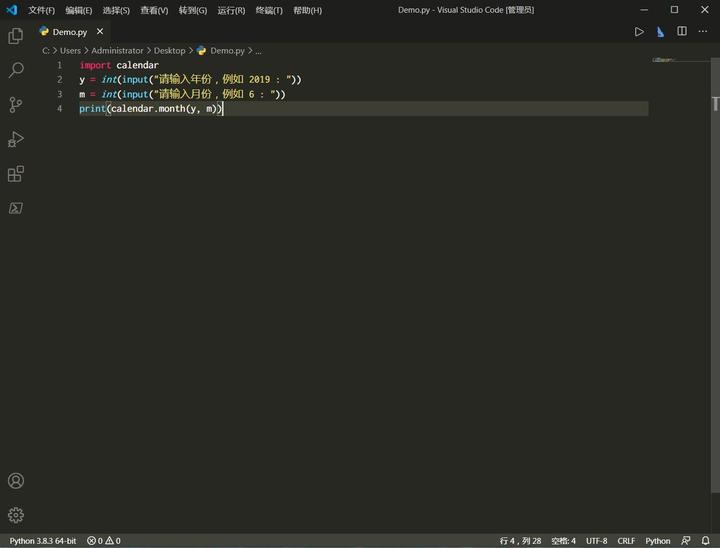
Task: Click the vertical editor scrollbar
Action: (715, 276)
